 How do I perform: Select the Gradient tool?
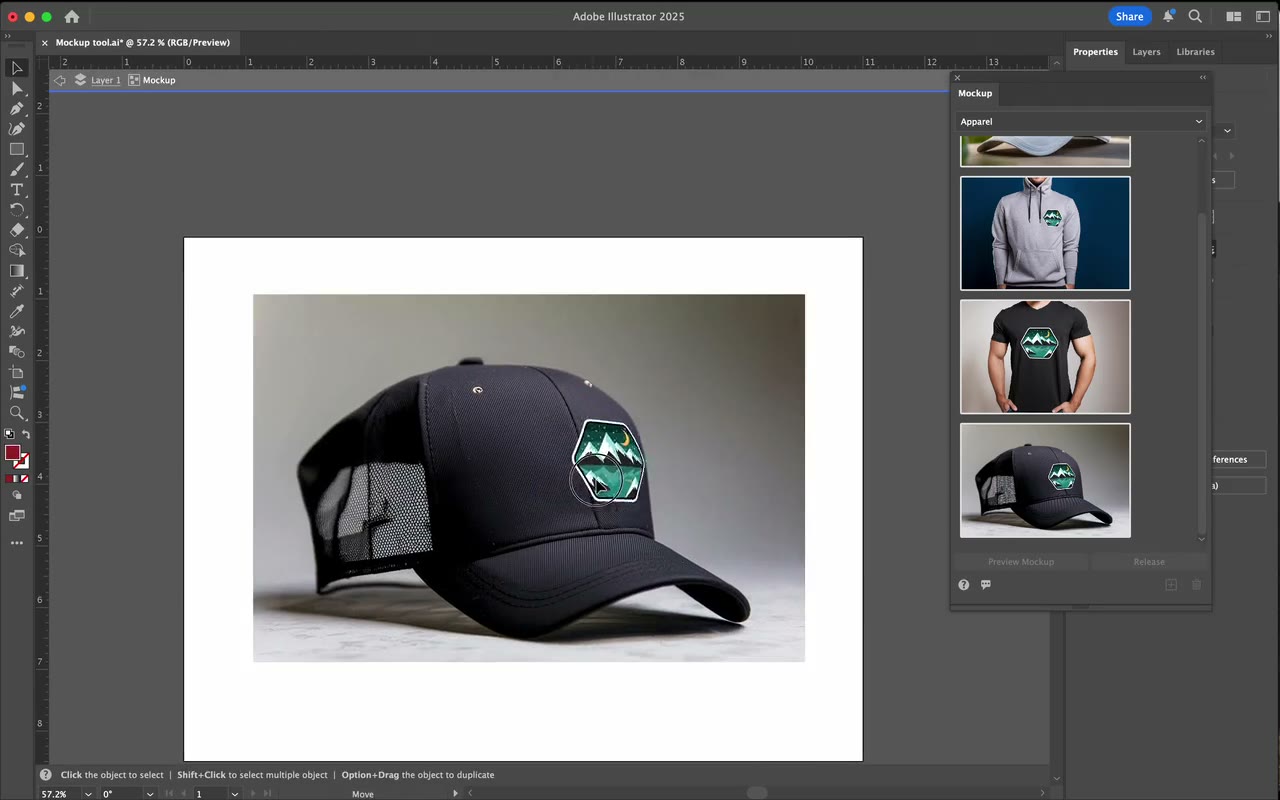click(17, 271)
